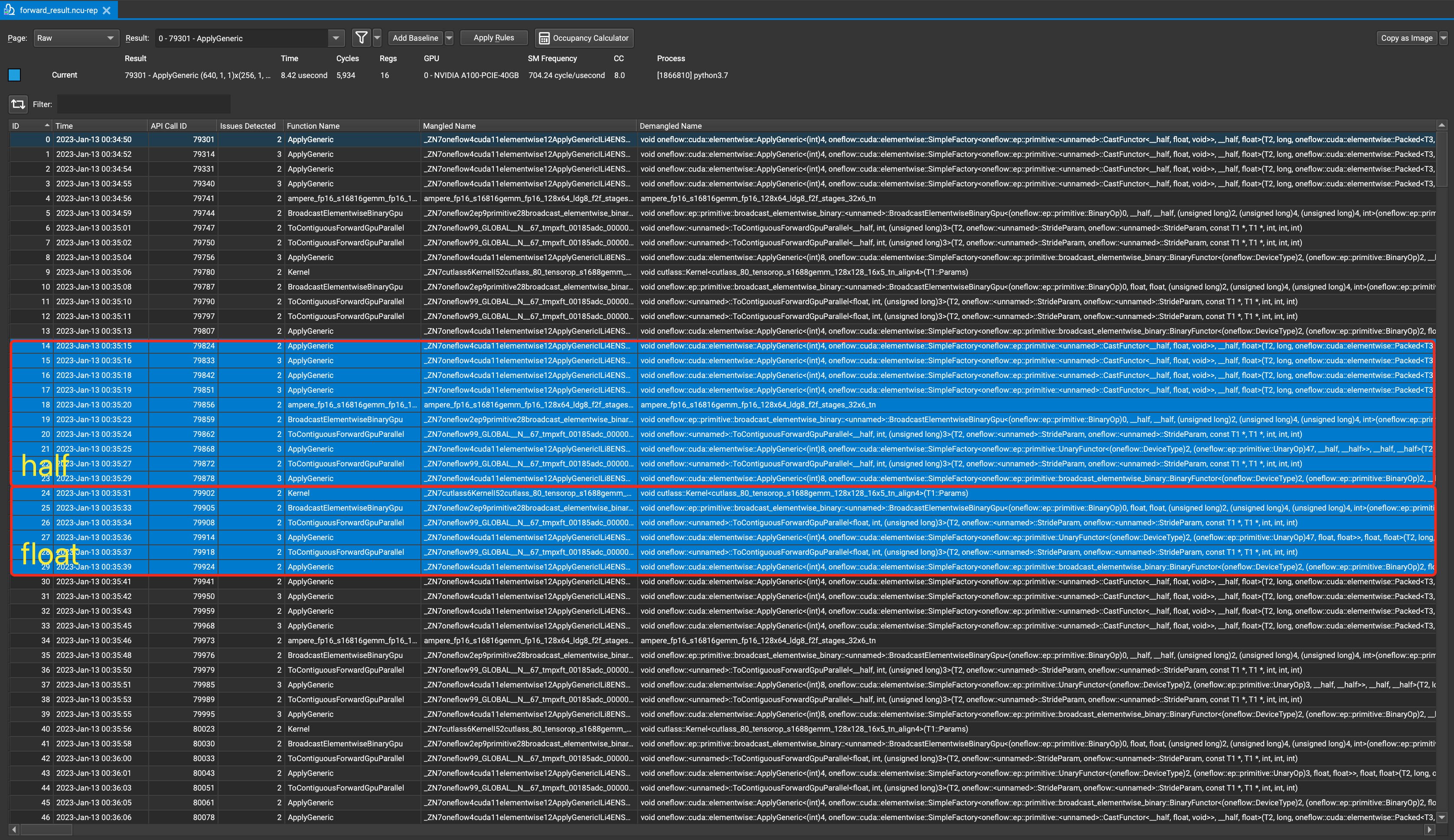Sort by Demangled Name column header
Screen dimensions: 1454x840
(x=1036, y=126)
